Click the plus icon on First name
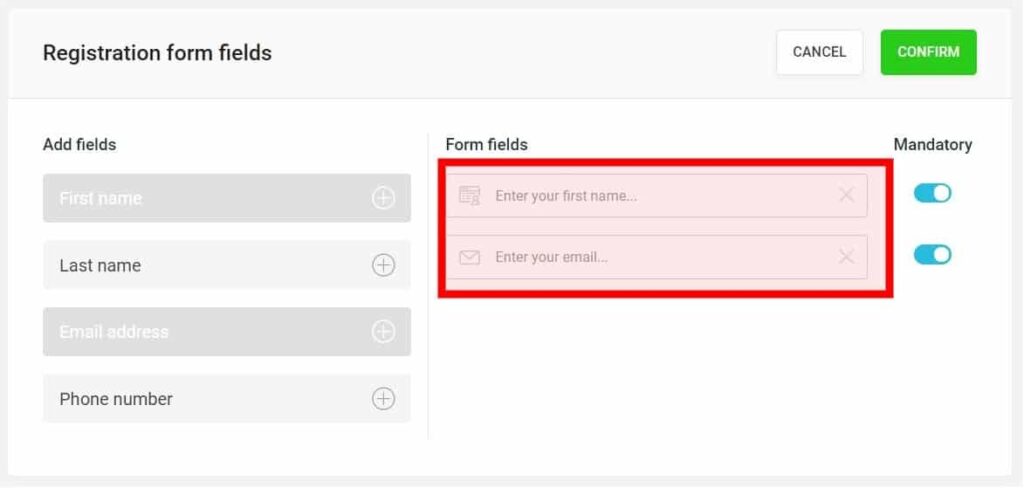The image size is (1024, 488). 383,198
